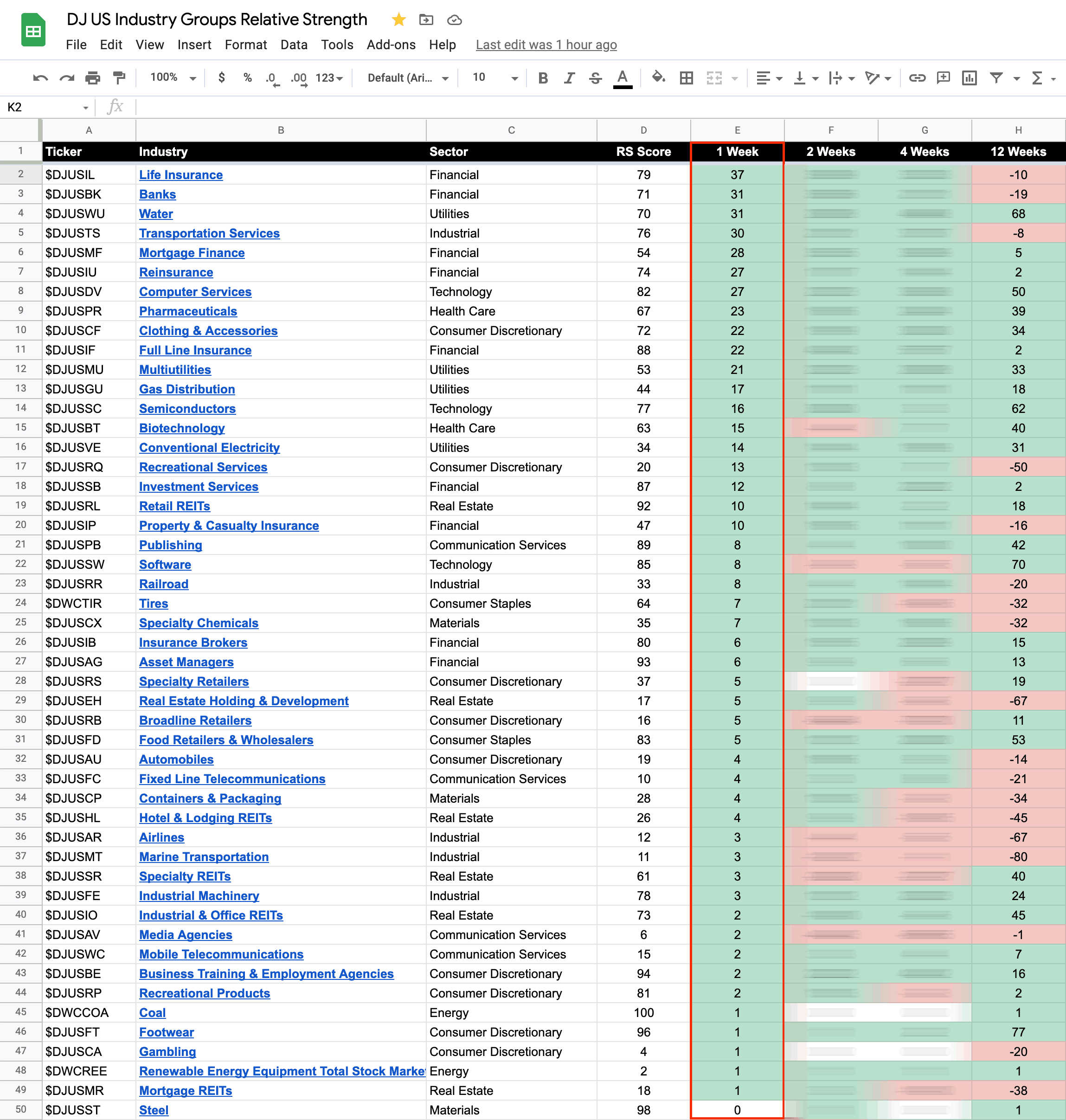Open the filter views dropdown arrow
The image size is (1066, 1120).
click(1017, 78)
